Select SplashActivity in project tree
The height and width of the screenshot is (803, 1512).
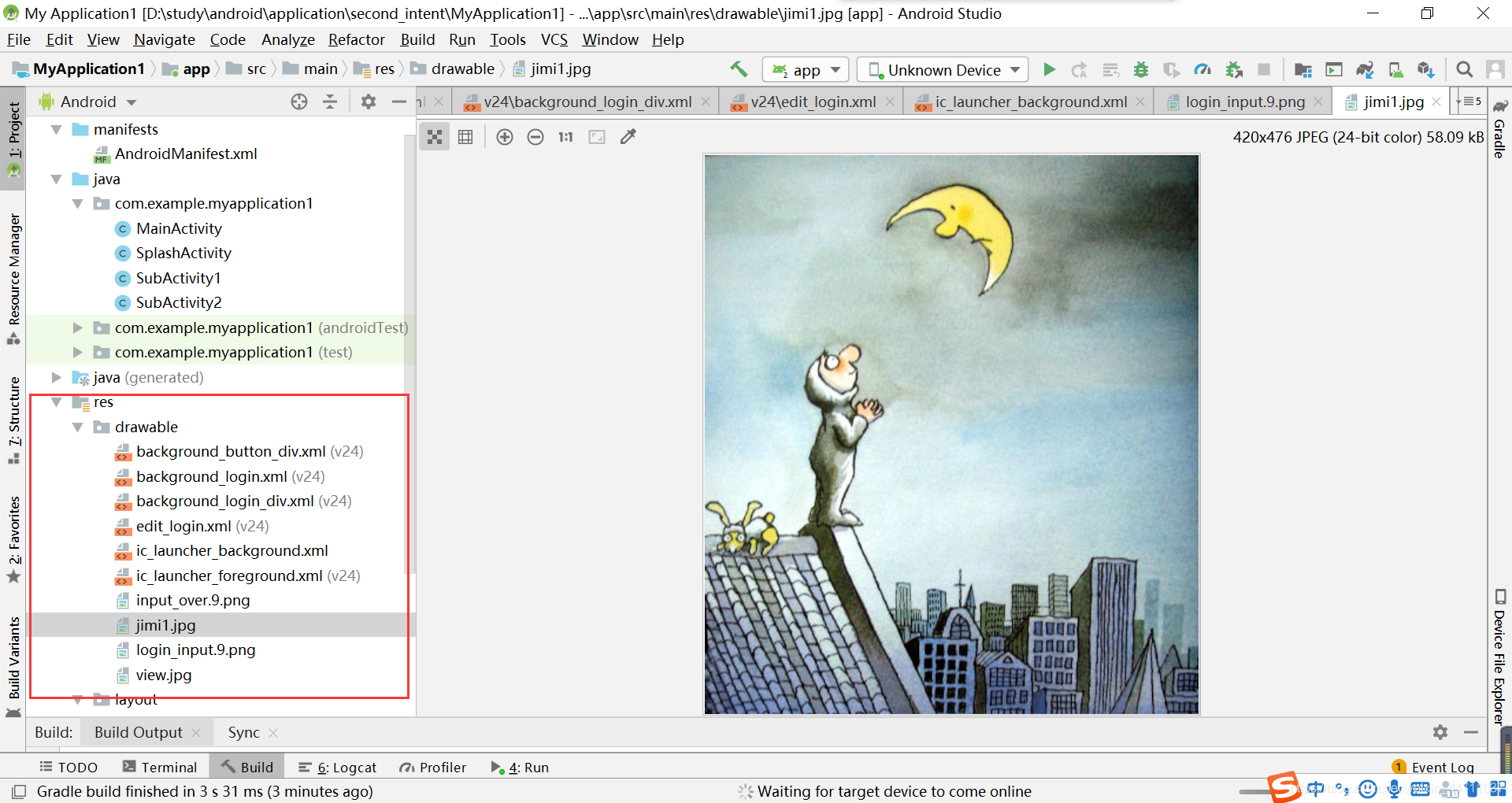(183, 253)
